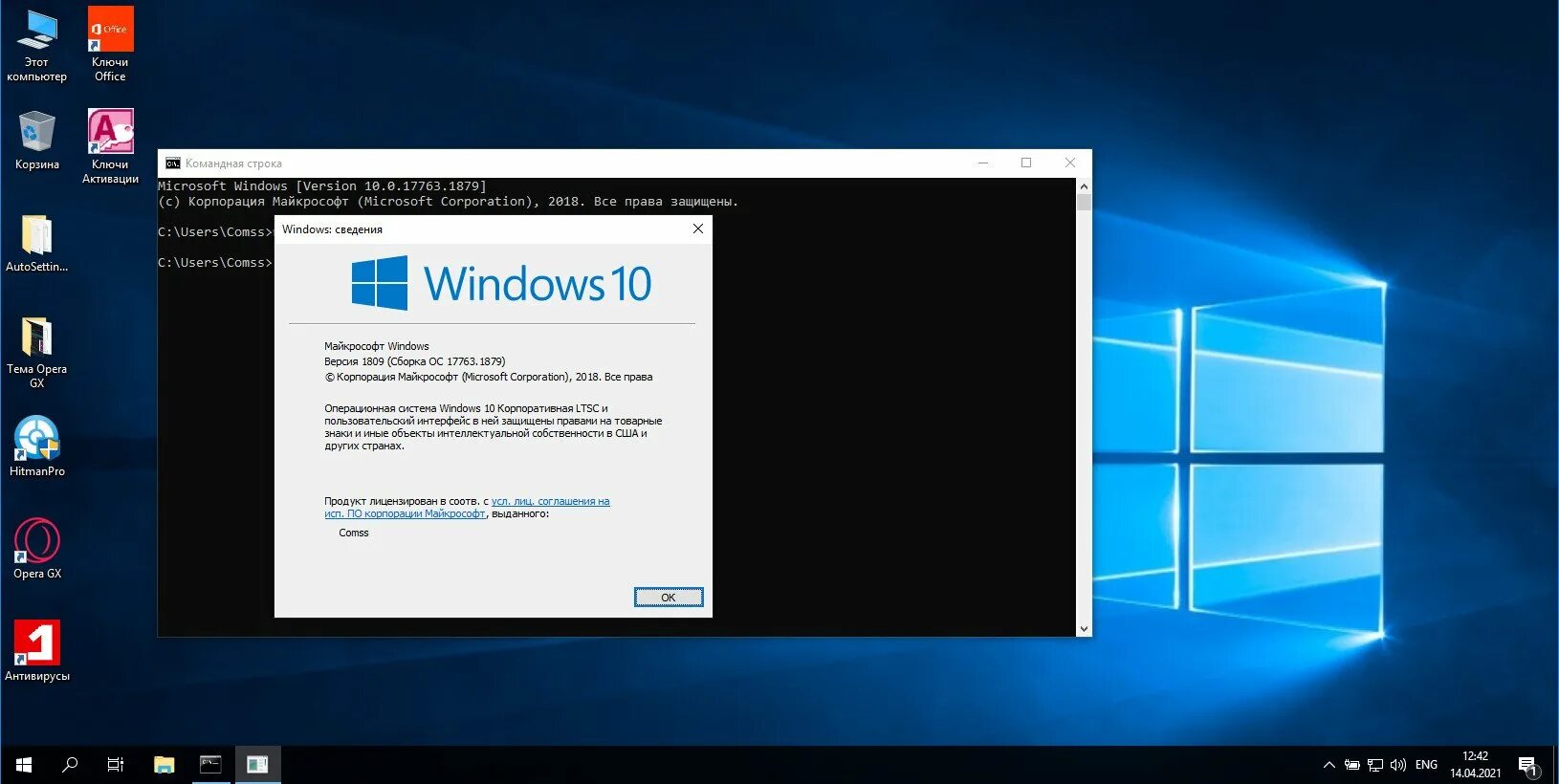Click OK in Windows: сведения dialog

click(x=669, y=598)
